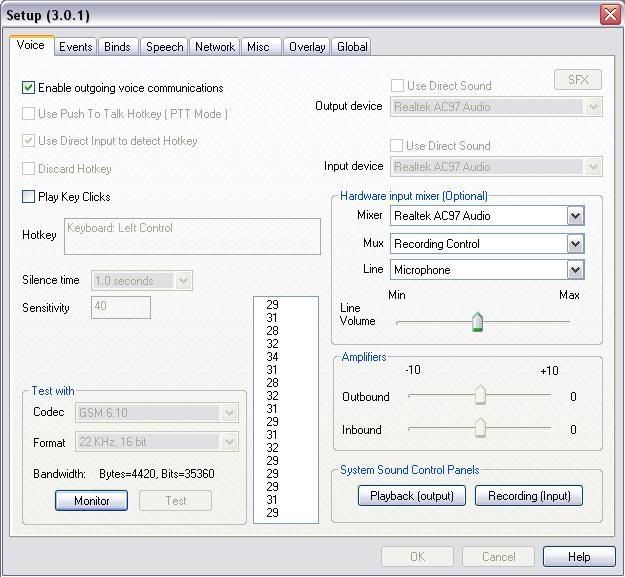
Task: Click the value 34 in the level list
Action: pyautogui.click(x=272, y=357)
